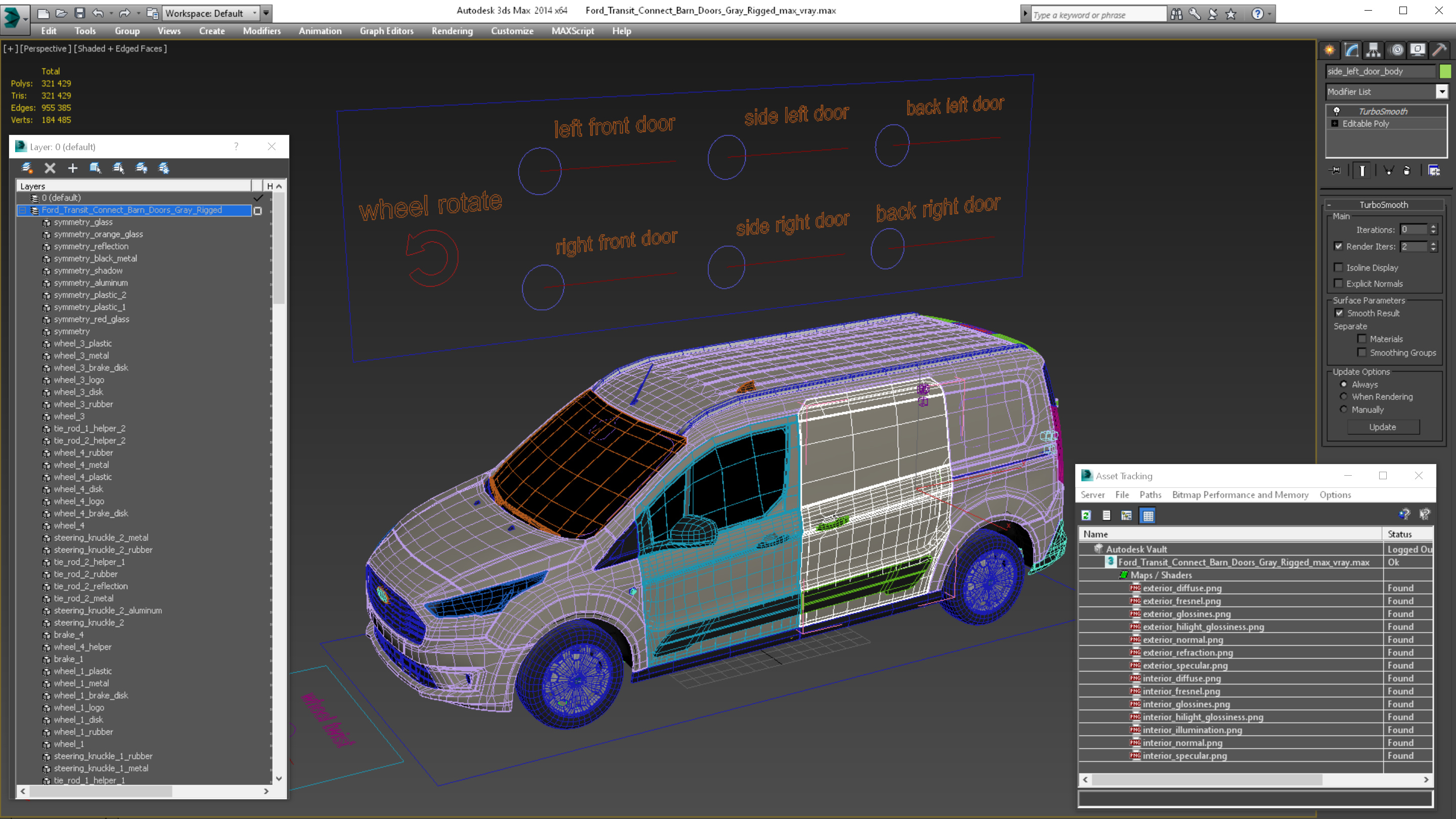Image resolution: width=1456 pixels, height=819 pixels.
Task: Enable Separate by Materials checkbox
Action: point(1362,339)
